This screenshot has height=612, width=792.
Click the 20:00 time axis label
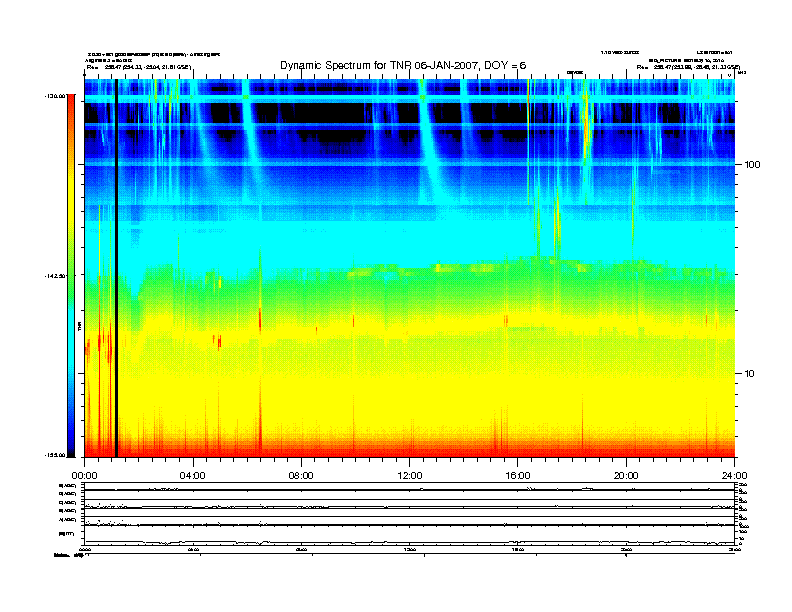coord(626,476)
